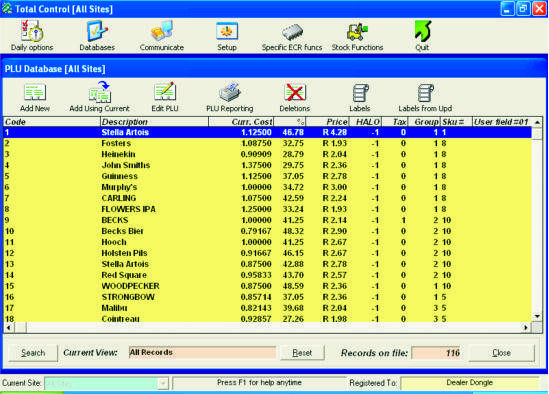Select the Hooch row
The height and width of the screenshot is (394, 549).
tap(267, 242)
